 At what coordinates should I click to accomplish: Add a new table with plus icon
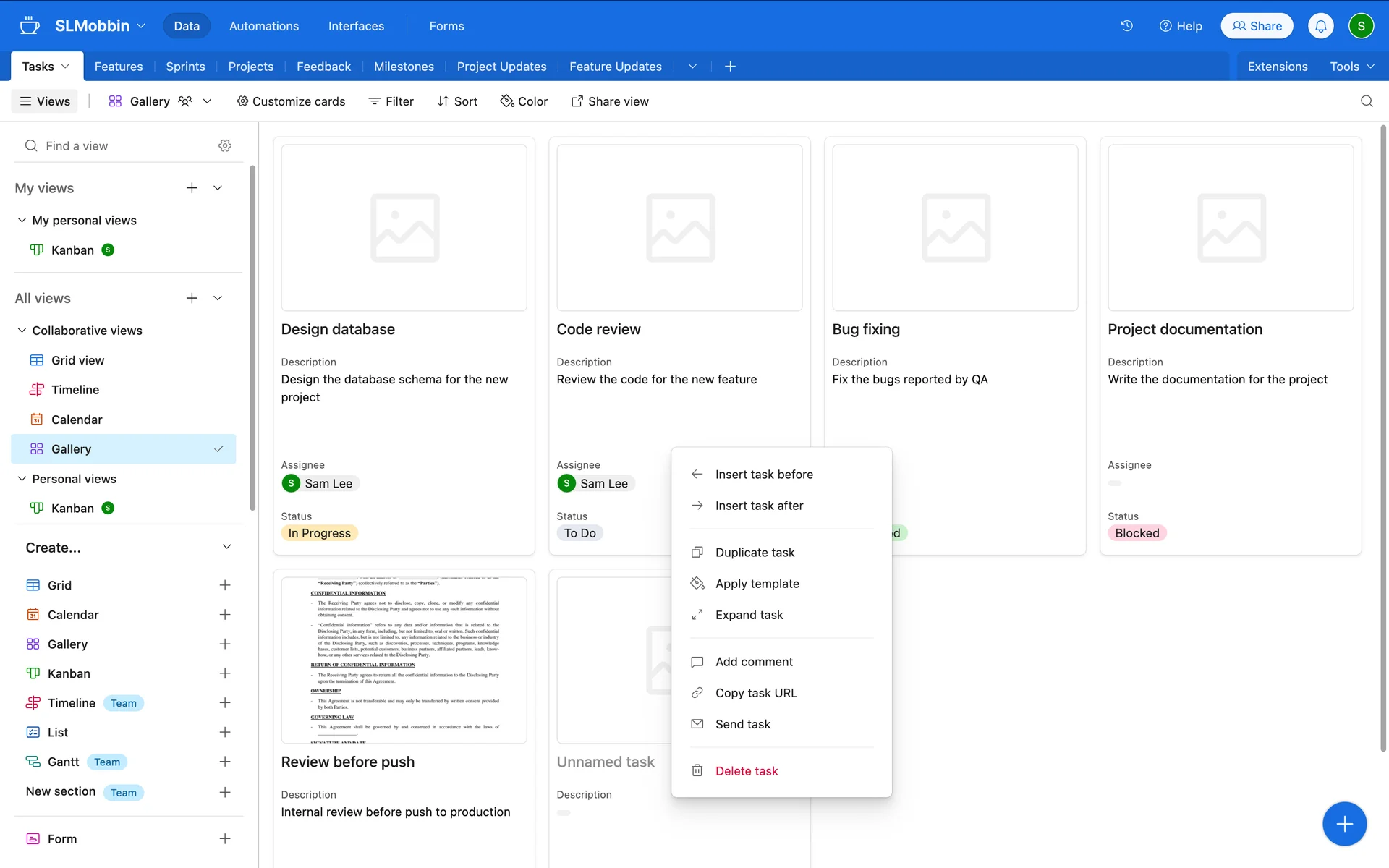730,67
